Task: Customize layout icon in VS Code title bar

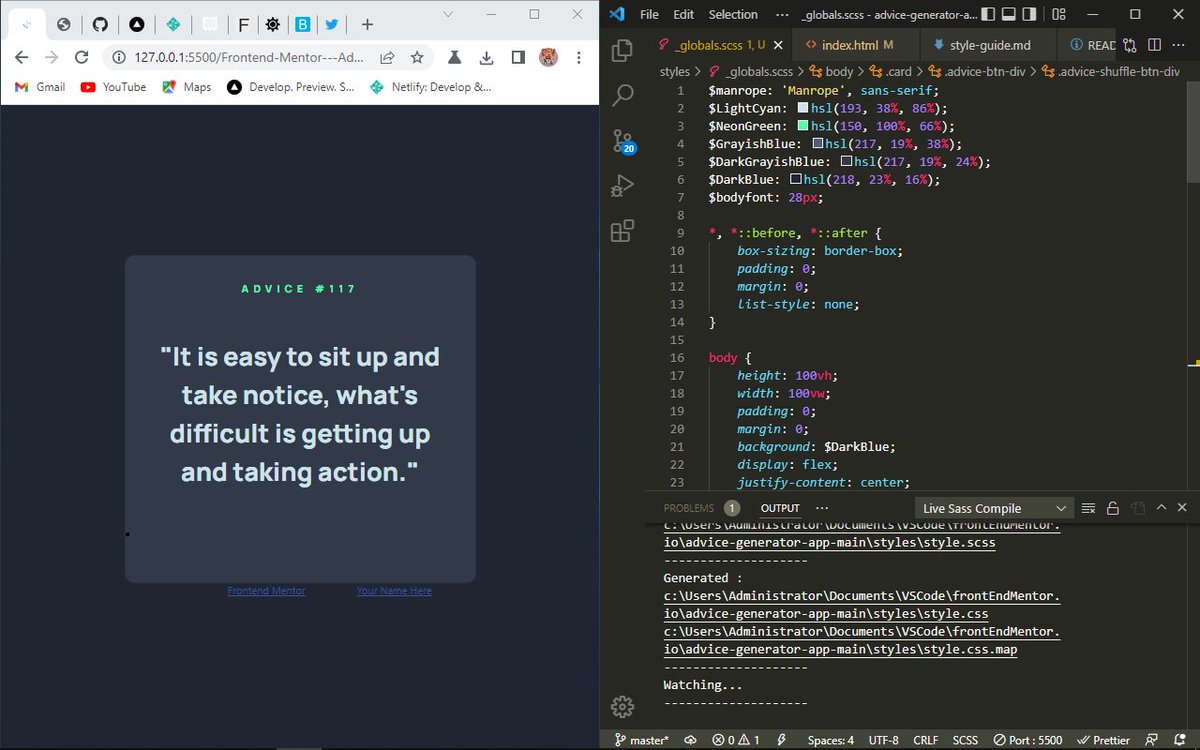Action: 1060,14
